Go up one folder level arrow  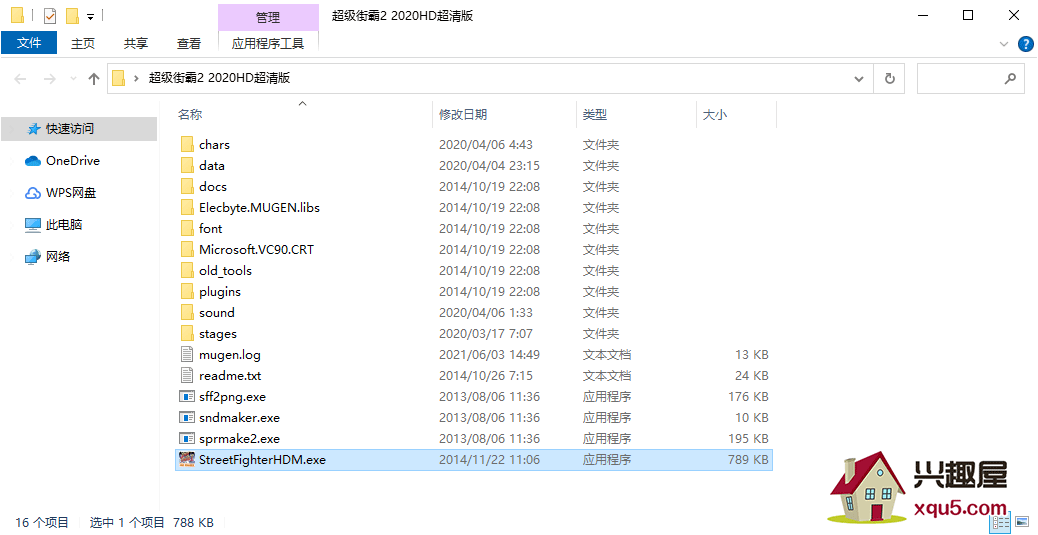coord(94,78)
